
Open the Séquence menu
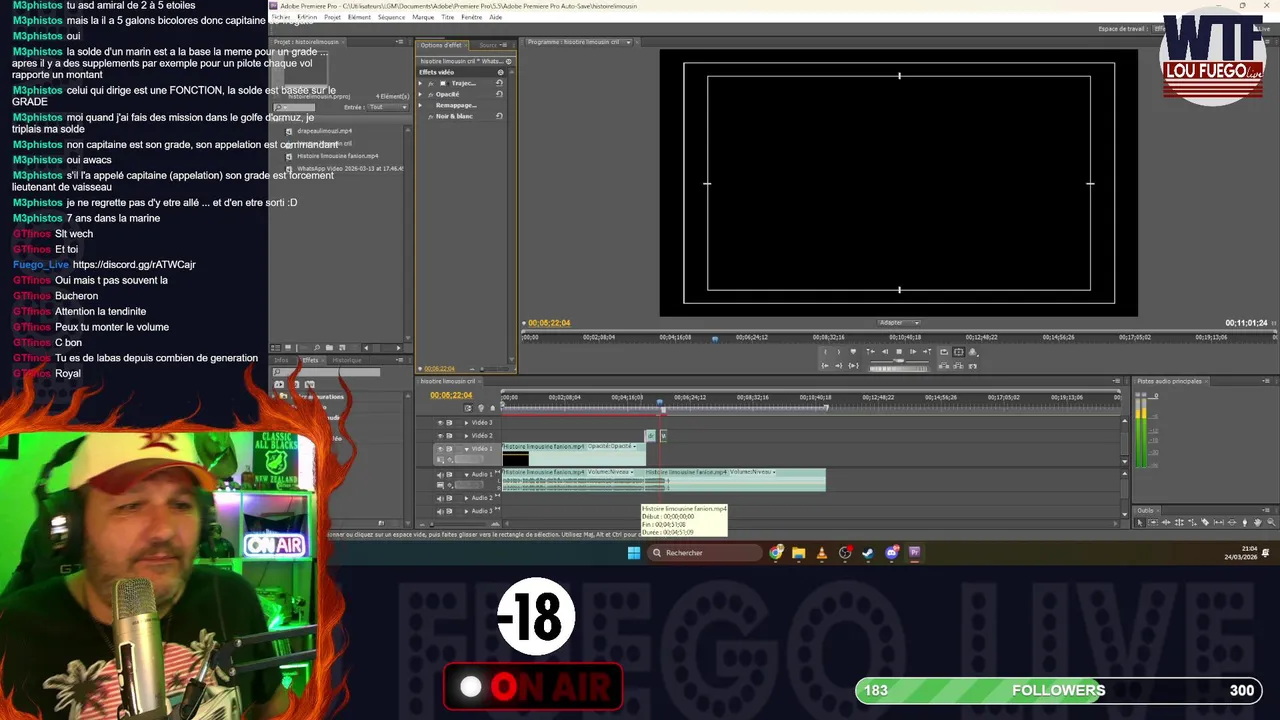coord(391,17)
